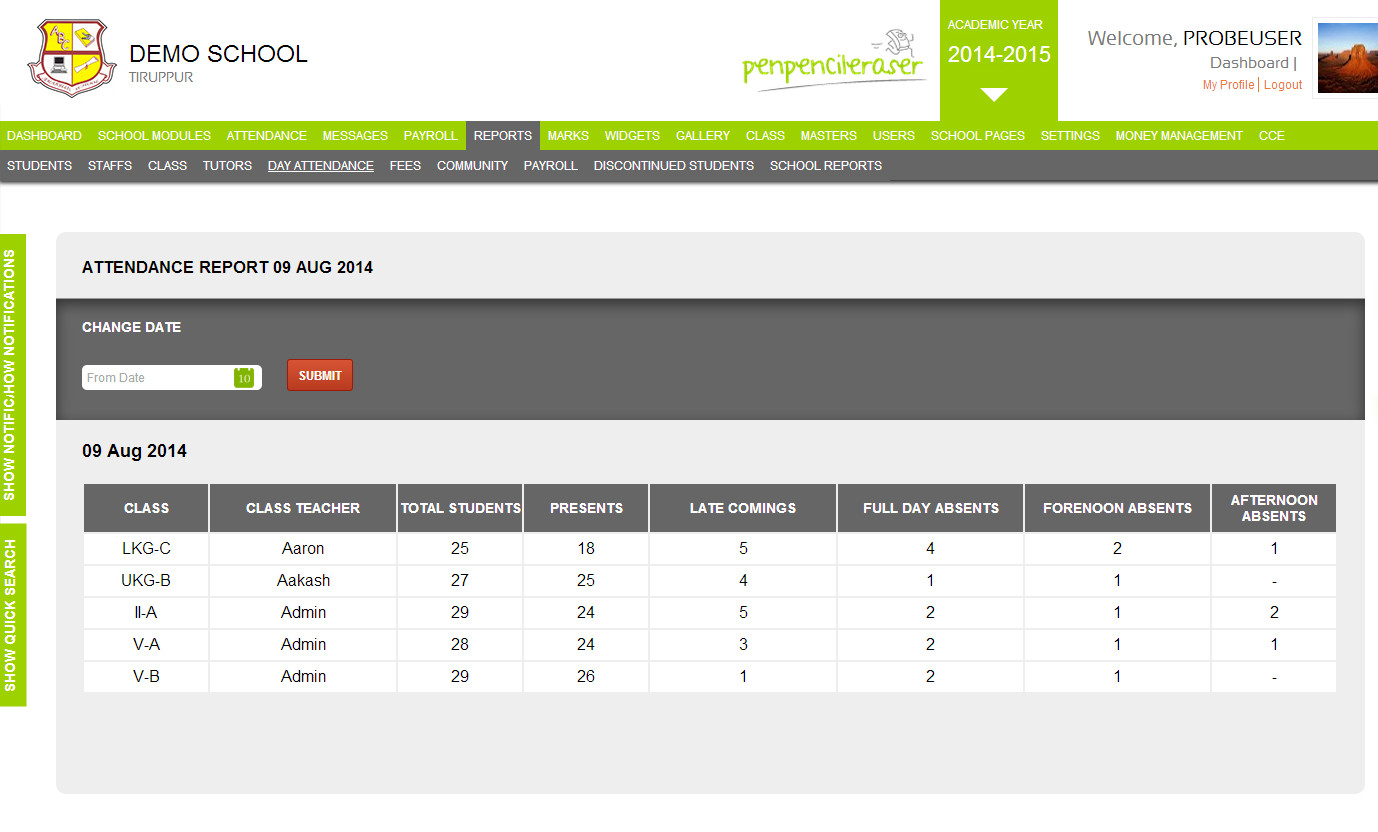Expand the Academic Year dropdown arrow
Image resolution: width=1378 pixels, height=832 pixels.
point(994,95)
